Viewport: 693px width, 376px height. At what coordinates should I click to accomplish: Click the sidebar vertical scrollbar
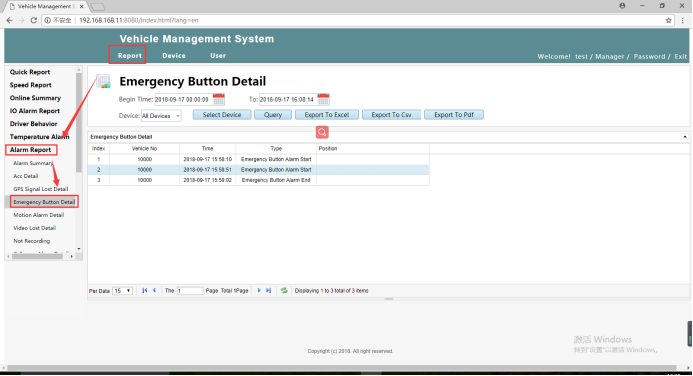coord(79,122)
